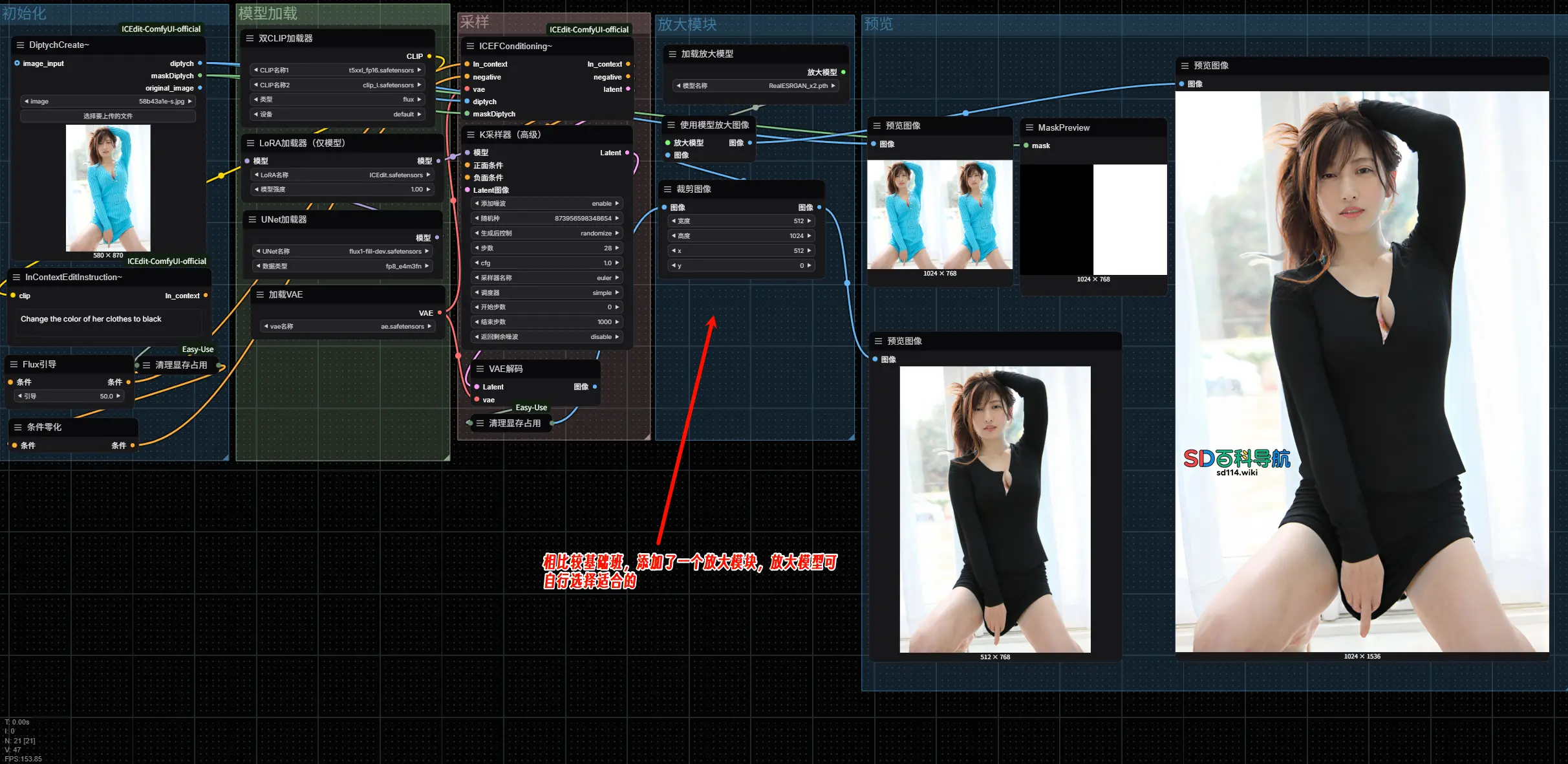Select the 初始化 group title
This screenshot has width=1568, height=764.
click(25, 14)
